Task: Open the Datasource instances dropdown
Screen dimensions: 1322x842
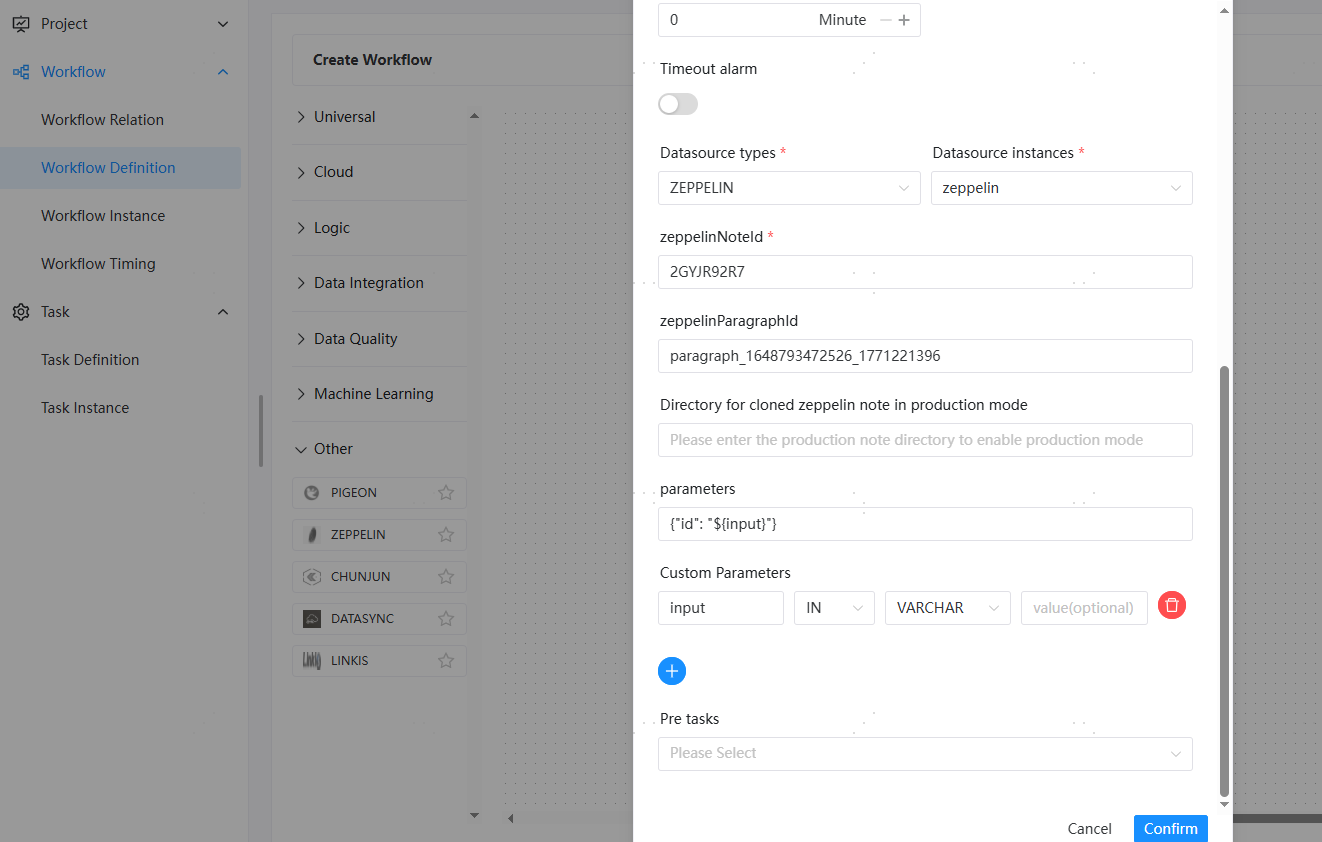Action: (1061, 188)
